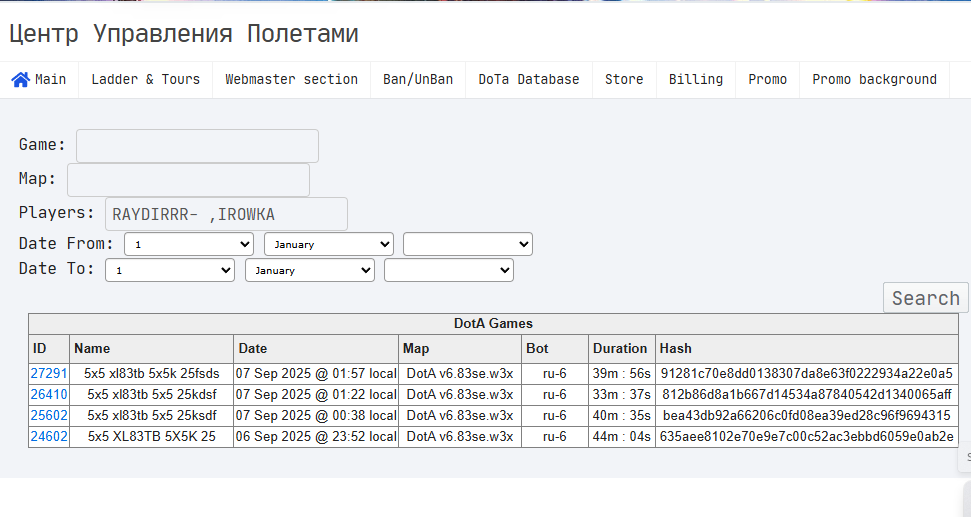Open the Promo background page
Image resolution: width=971 pixels, height=517 pixels.
click(874, 80)
